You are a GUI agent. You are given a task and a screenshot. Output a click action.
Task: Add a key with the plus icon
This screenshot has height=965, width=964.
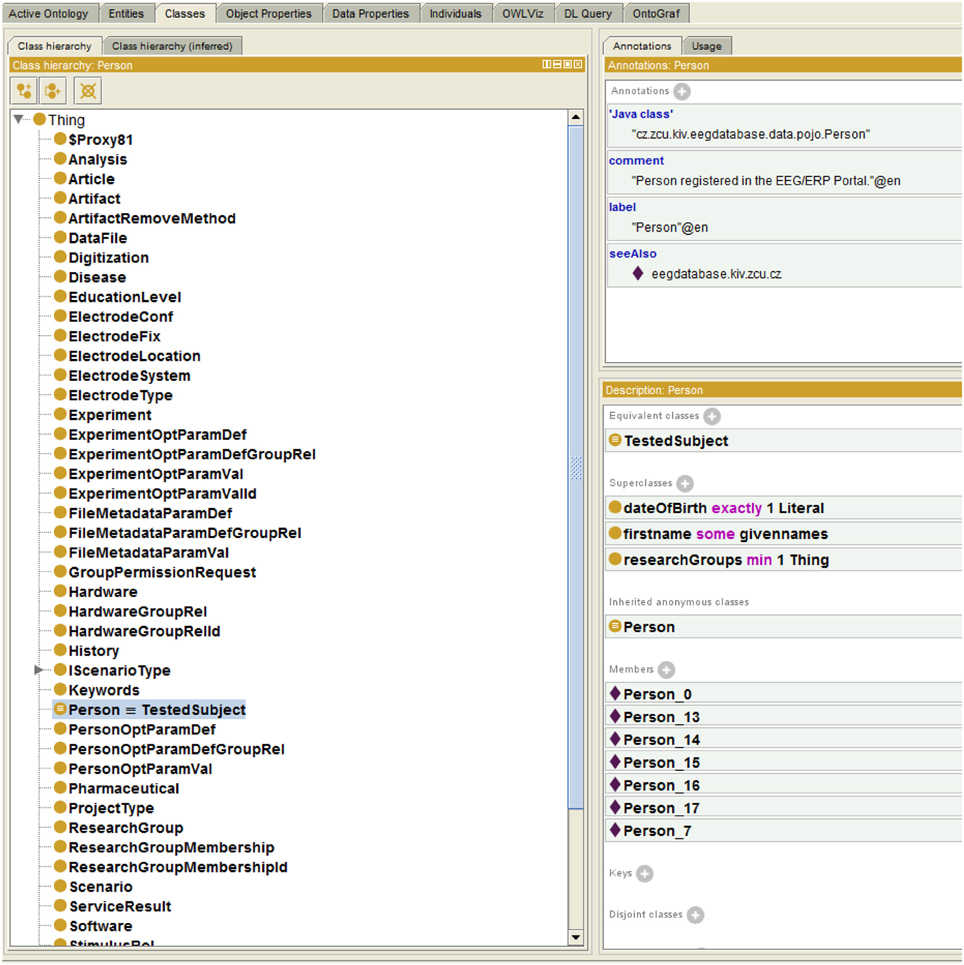pos(645,873)
